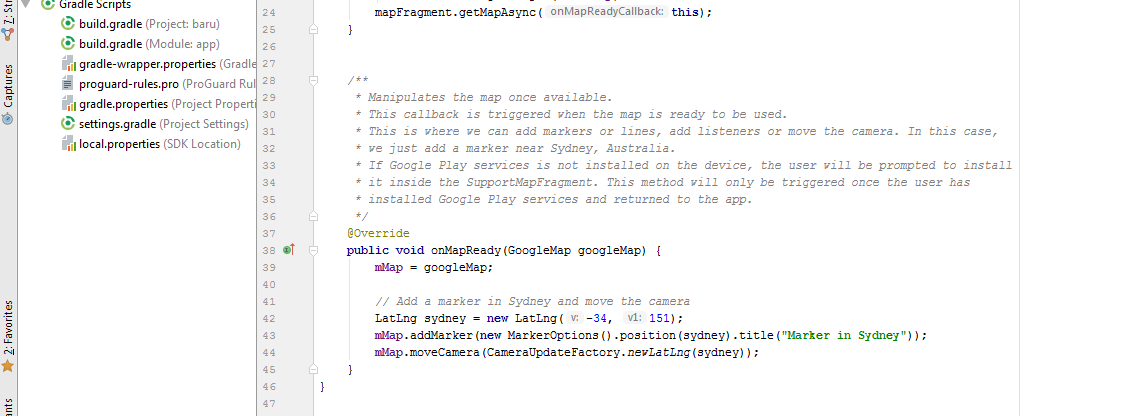Click the build.gradle (Project: baru) file icon
The image size is (1132, 416).
coord(69,23)
